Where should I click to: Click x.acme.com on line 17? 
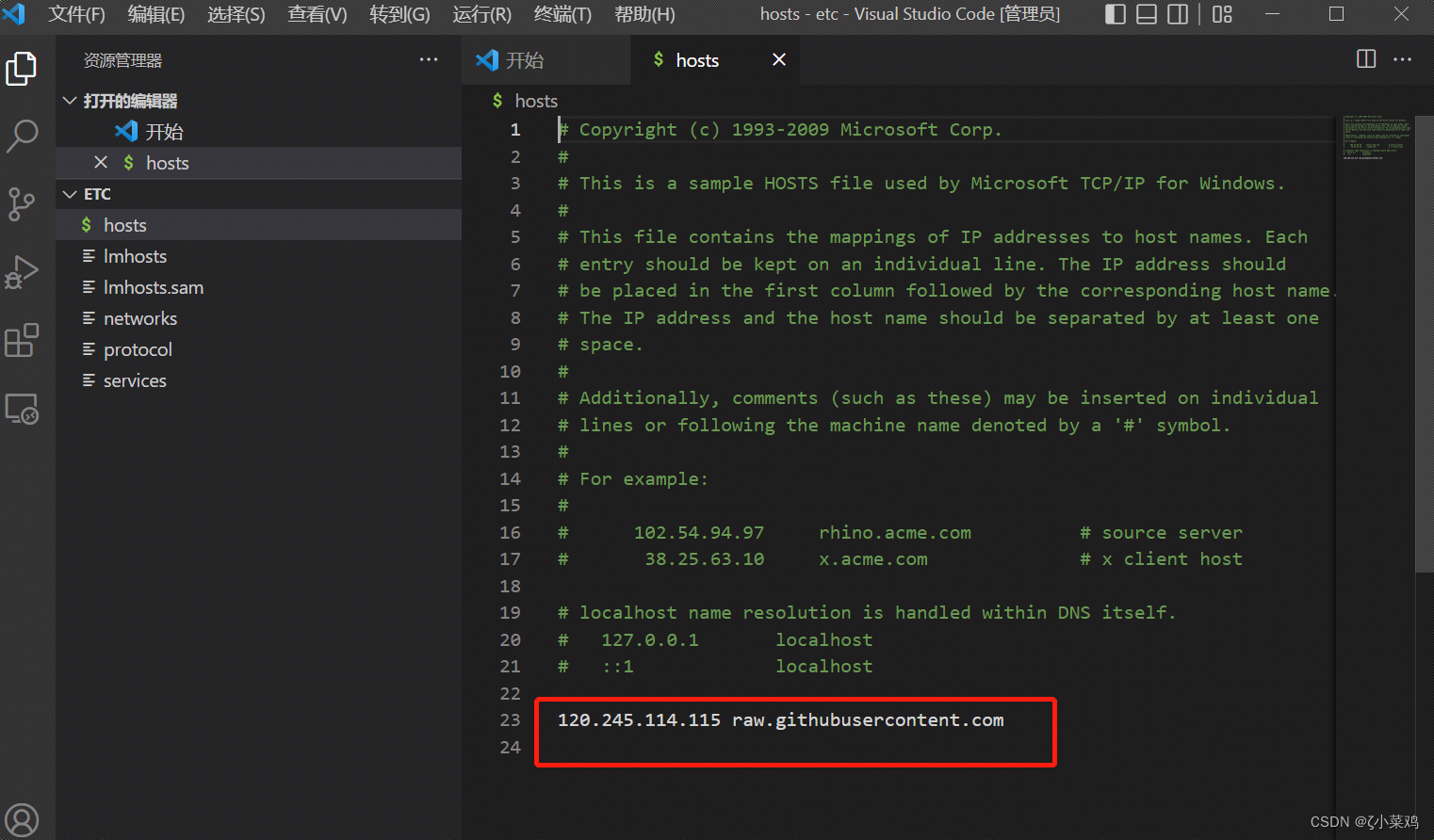click(x=873, y=559)
